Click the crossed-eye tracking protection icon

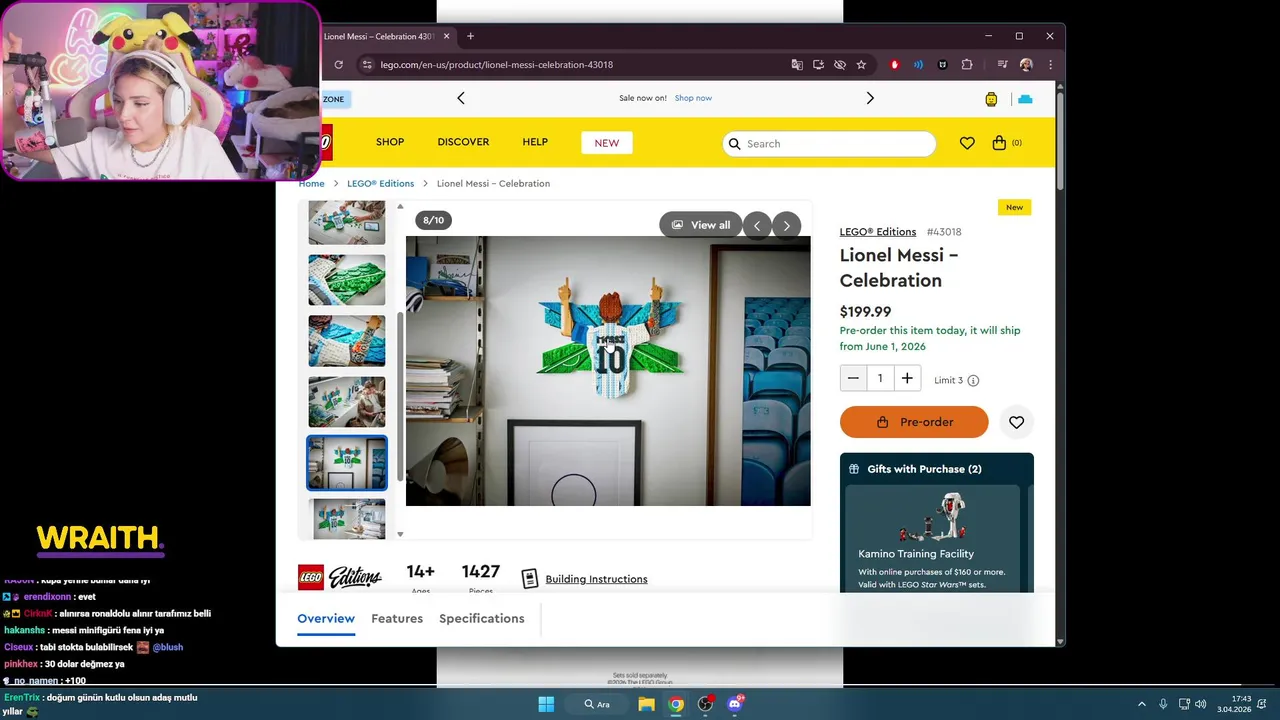pyautogui.click(x=840, y=65)
